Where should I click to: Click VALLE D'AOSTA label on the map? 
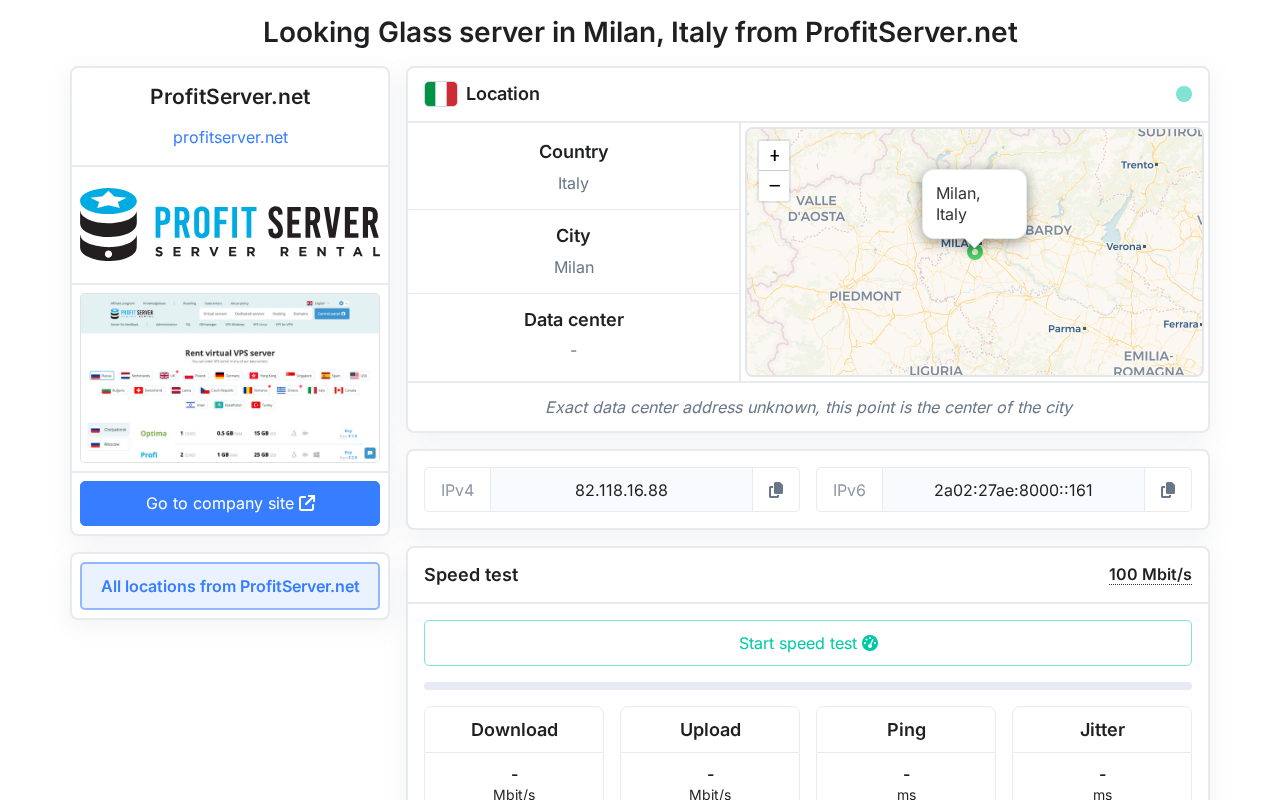tap(816, 208)
